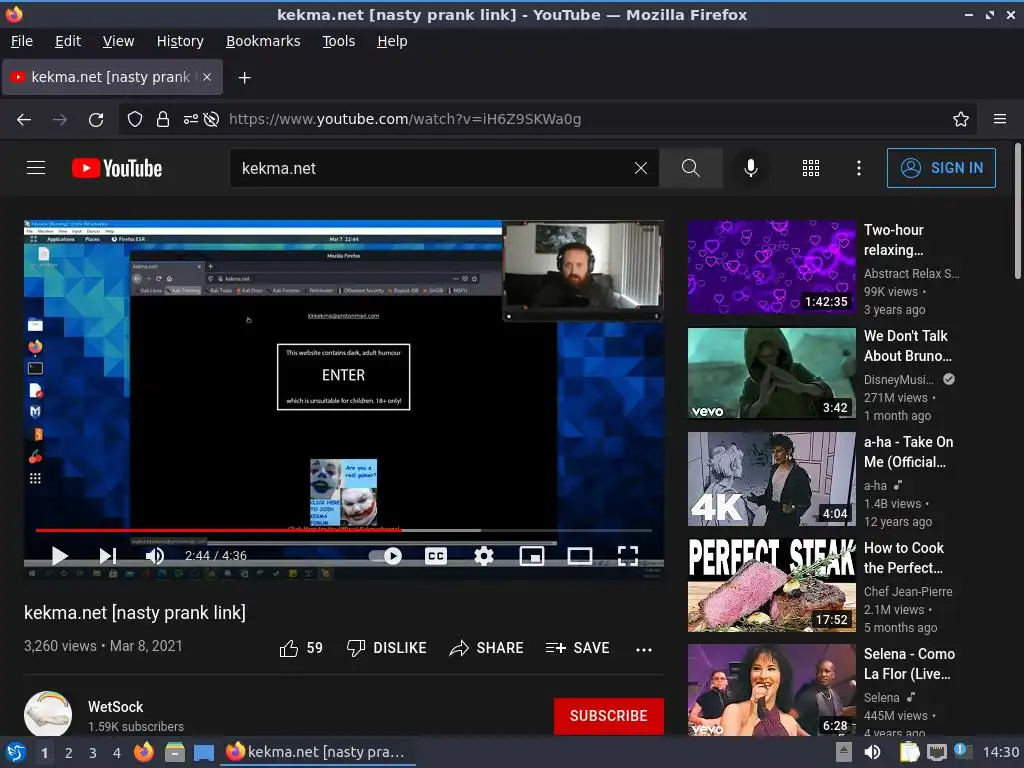Switch to theater mode
This screenshot has width=1024, height=768.
pyautogui.click(x=579, y=556)
